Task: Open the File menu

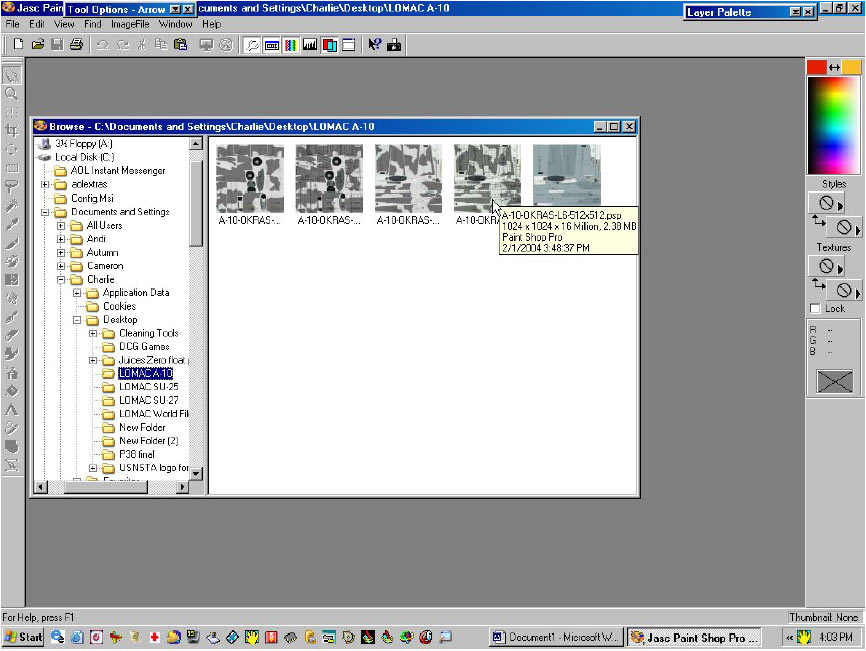Action: pos(12,24)
